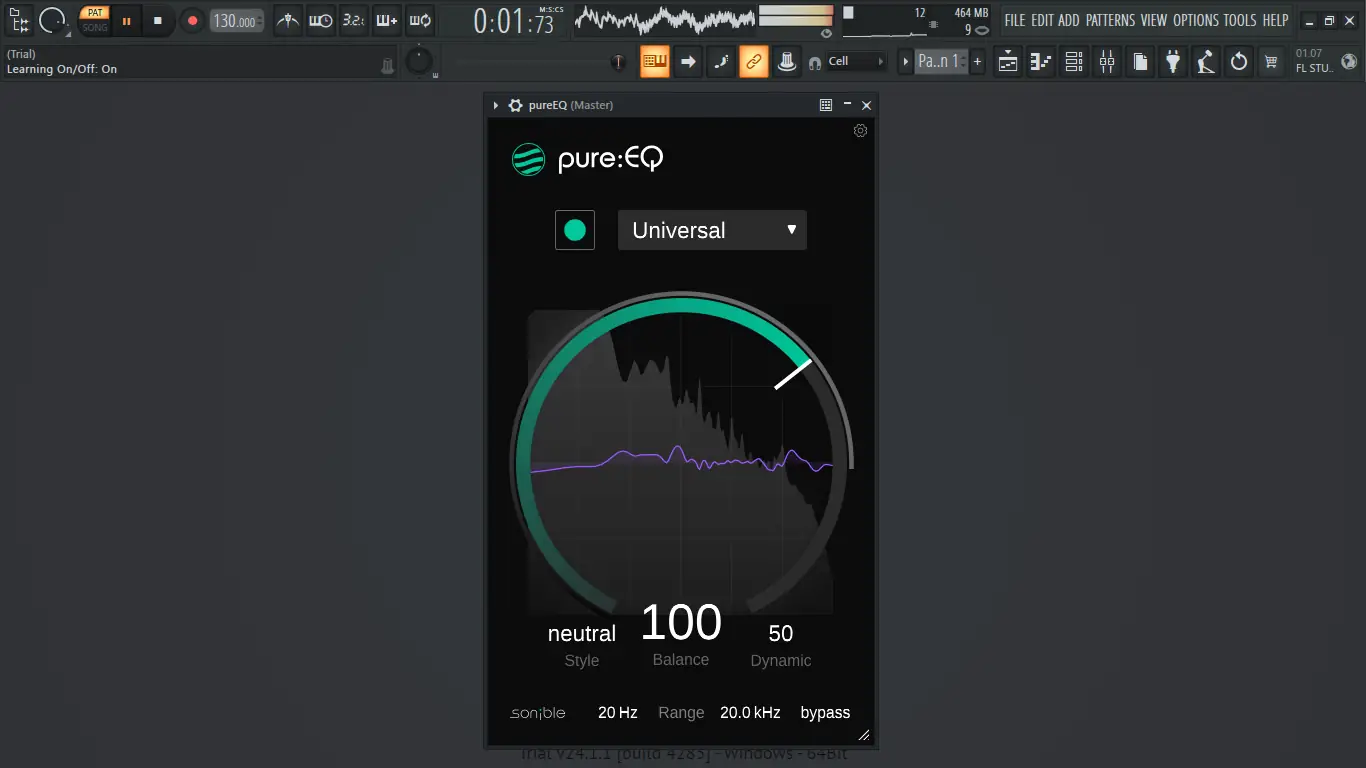The image size is (1366, 768).
Task: Toggle loop recording icon
Action: pyautogui.click(x=420, y=20)
